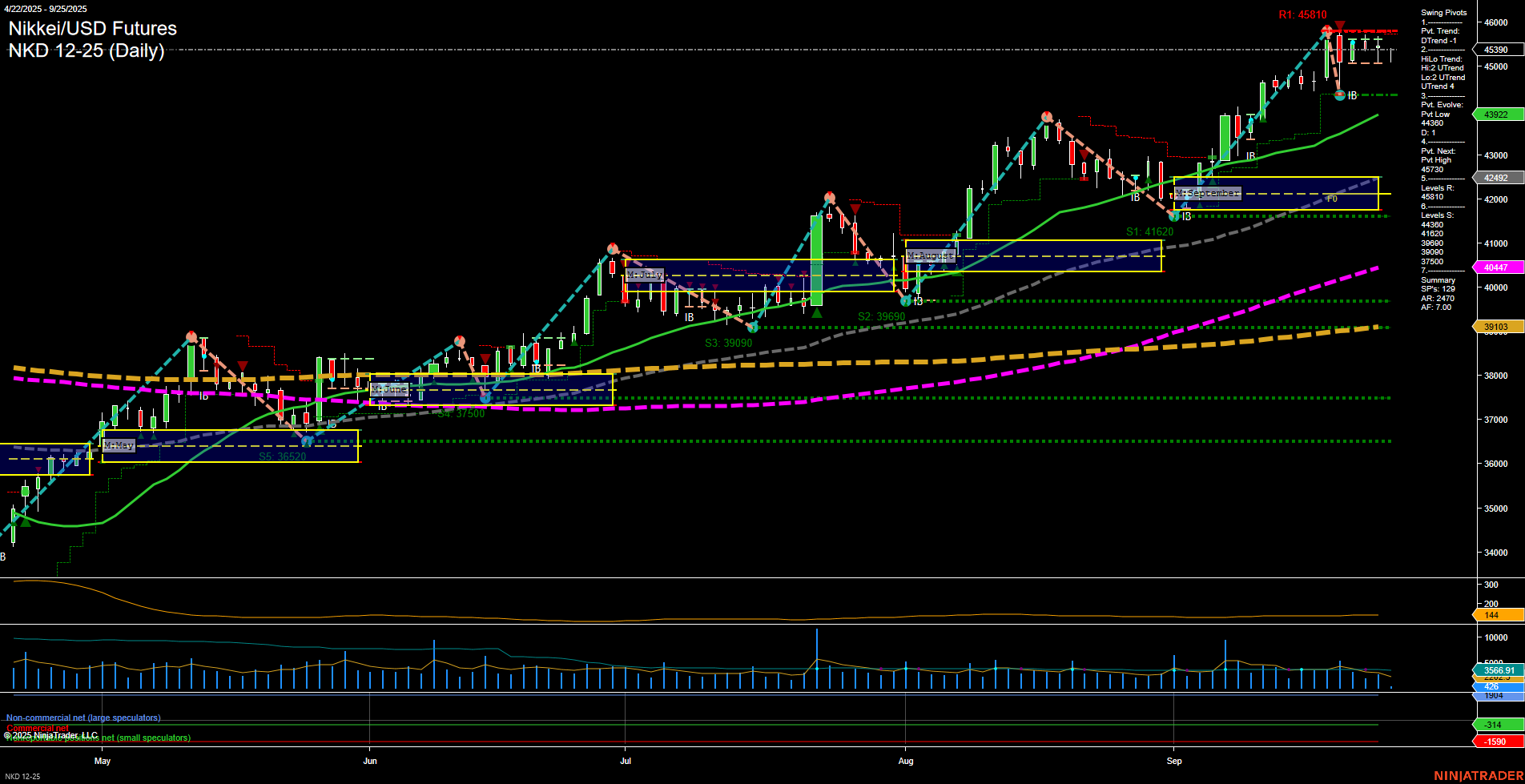Select the pivot circle at the June swing low

[485, 397]
